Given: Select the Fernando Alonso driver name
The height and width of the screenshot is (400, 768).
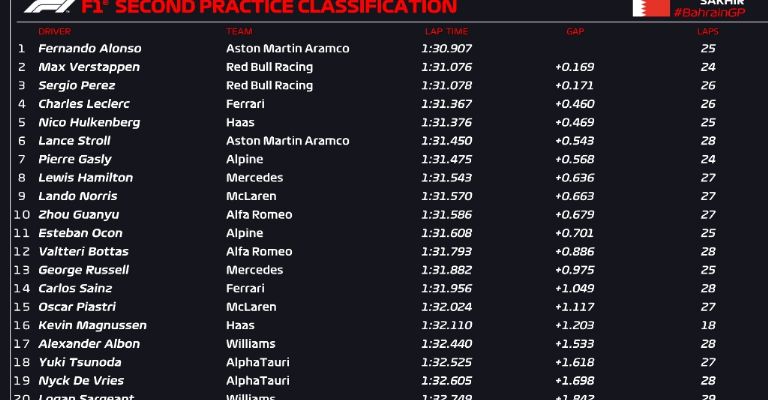Looking at the screenshot, I should (90, 48).
